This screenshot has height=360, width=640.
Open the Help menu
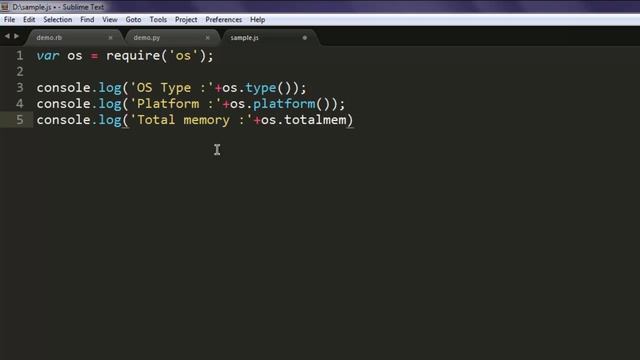pyautogui.click(x=258, y=20)
